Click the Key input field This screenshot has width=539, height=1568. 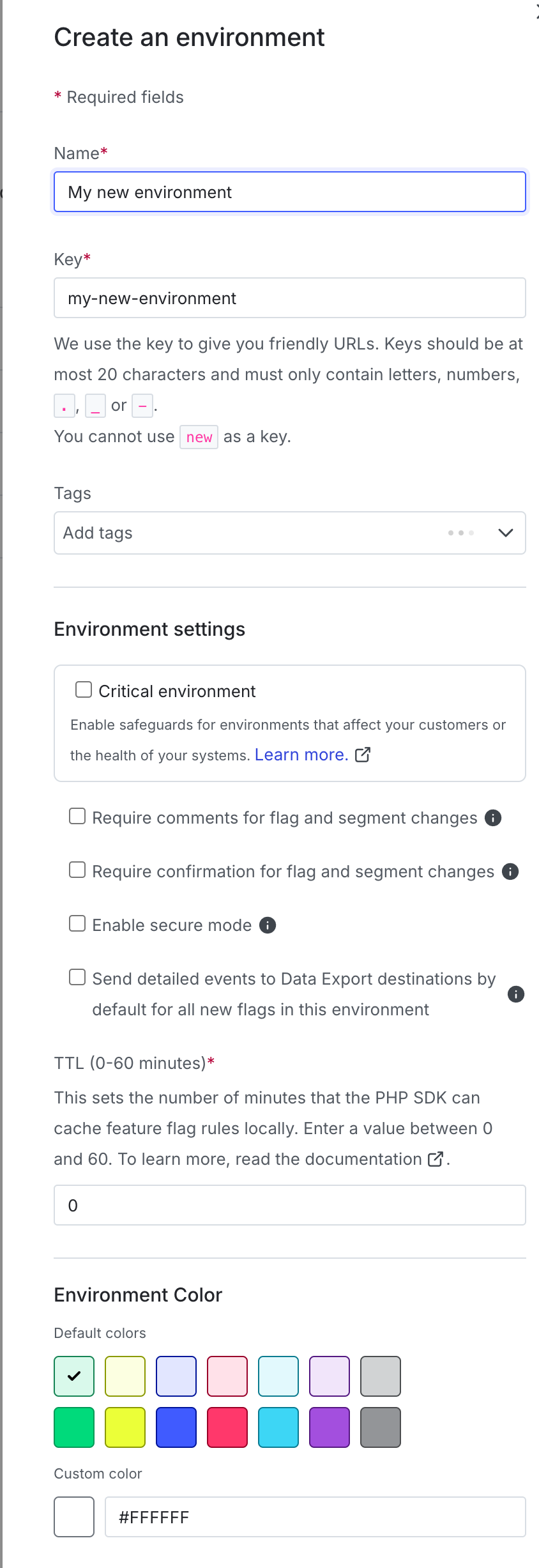coord(290,298)
